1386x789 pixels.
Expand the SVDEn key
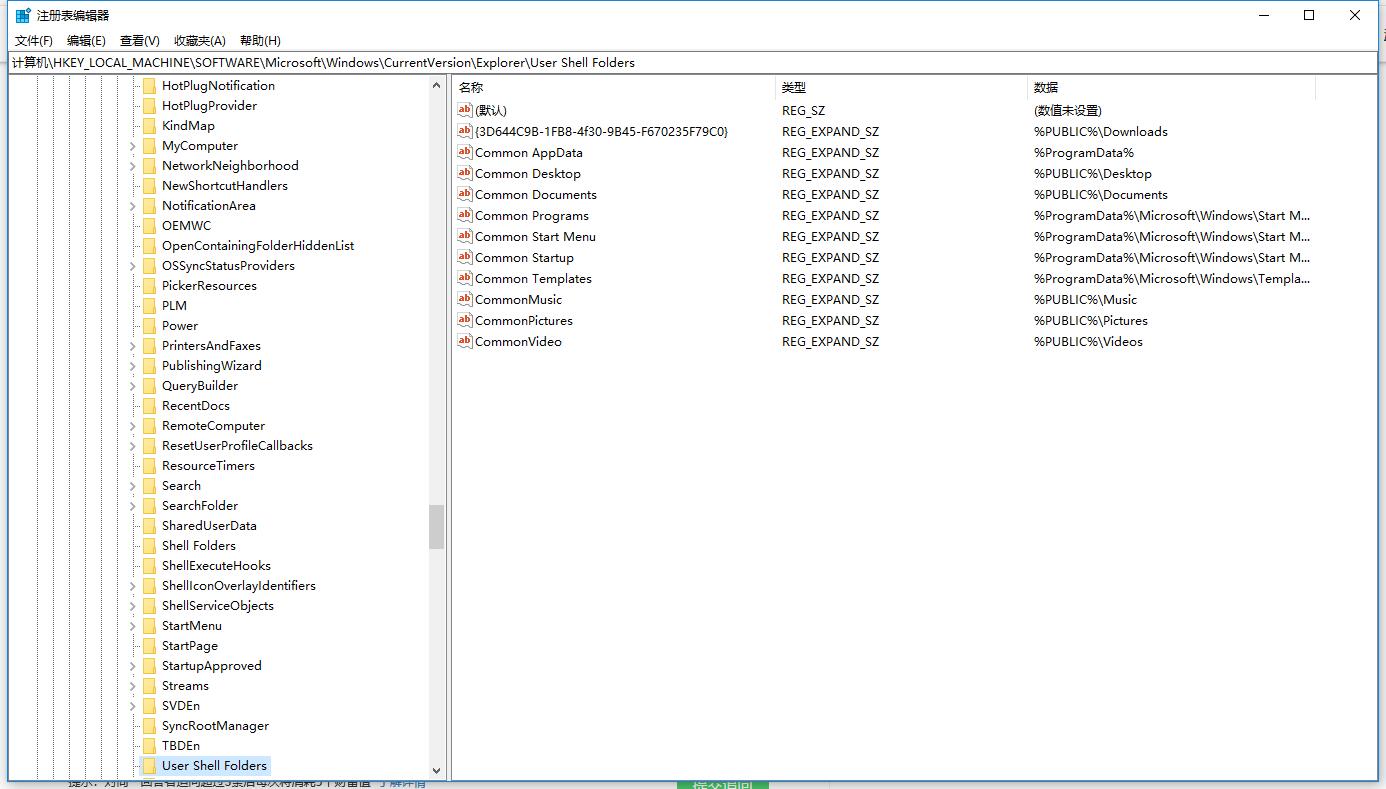133,706
